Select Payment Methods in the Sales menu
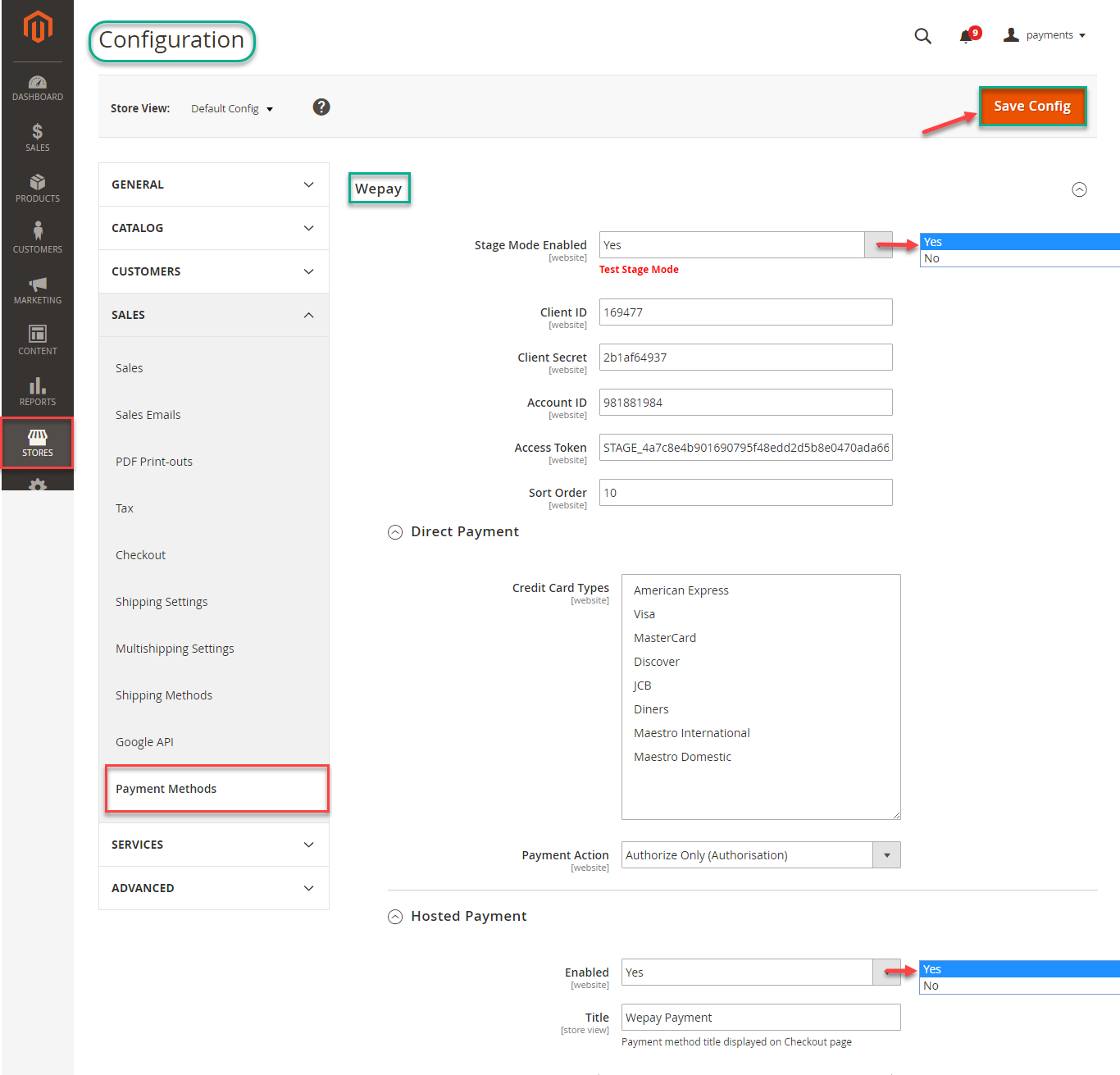 click(x=166, y=789)
